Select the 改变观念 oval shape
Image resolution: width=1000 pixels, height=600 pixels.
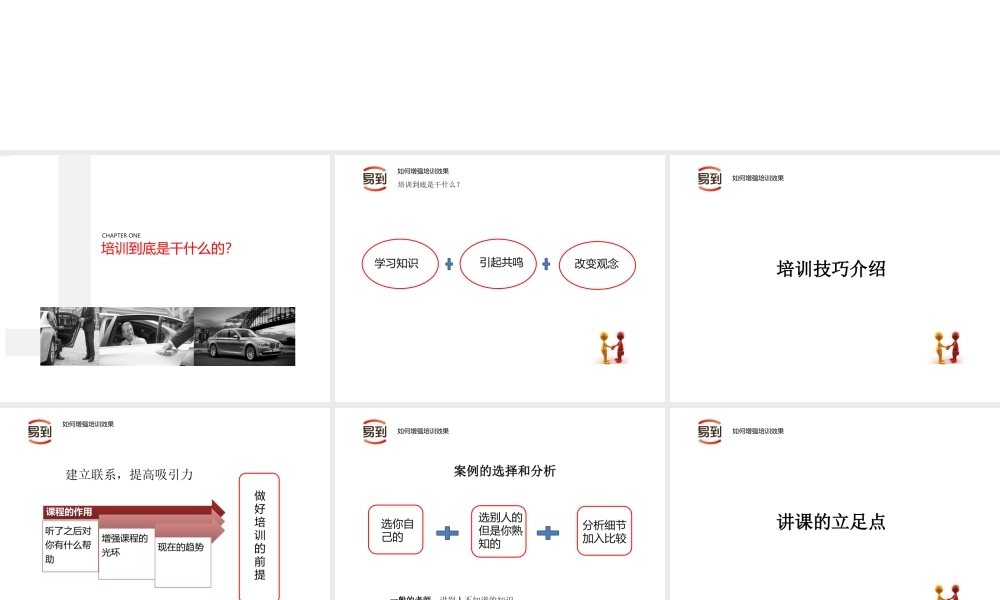(597, 264)
